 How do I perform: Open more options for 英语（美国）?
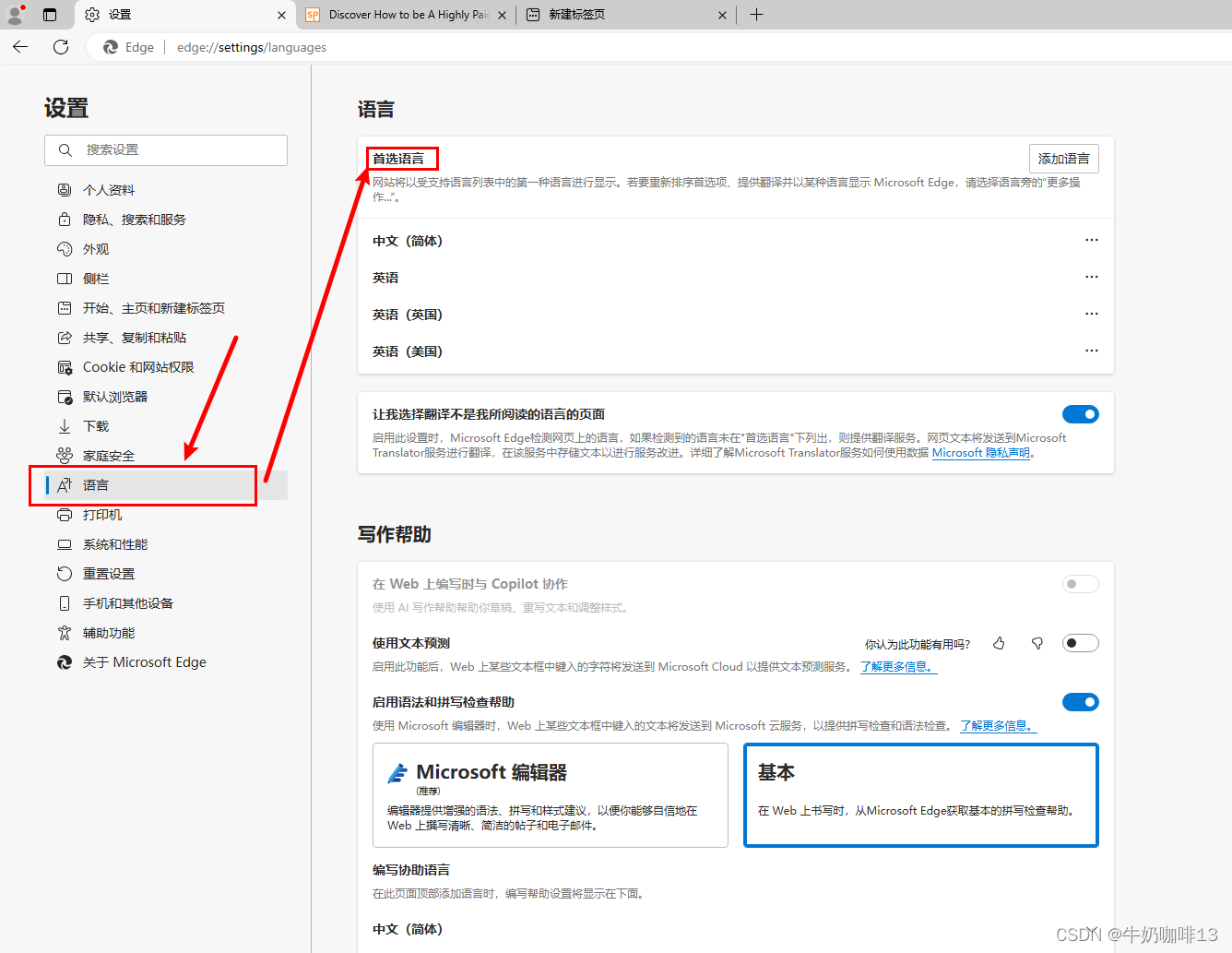[x=1092, y=351]
